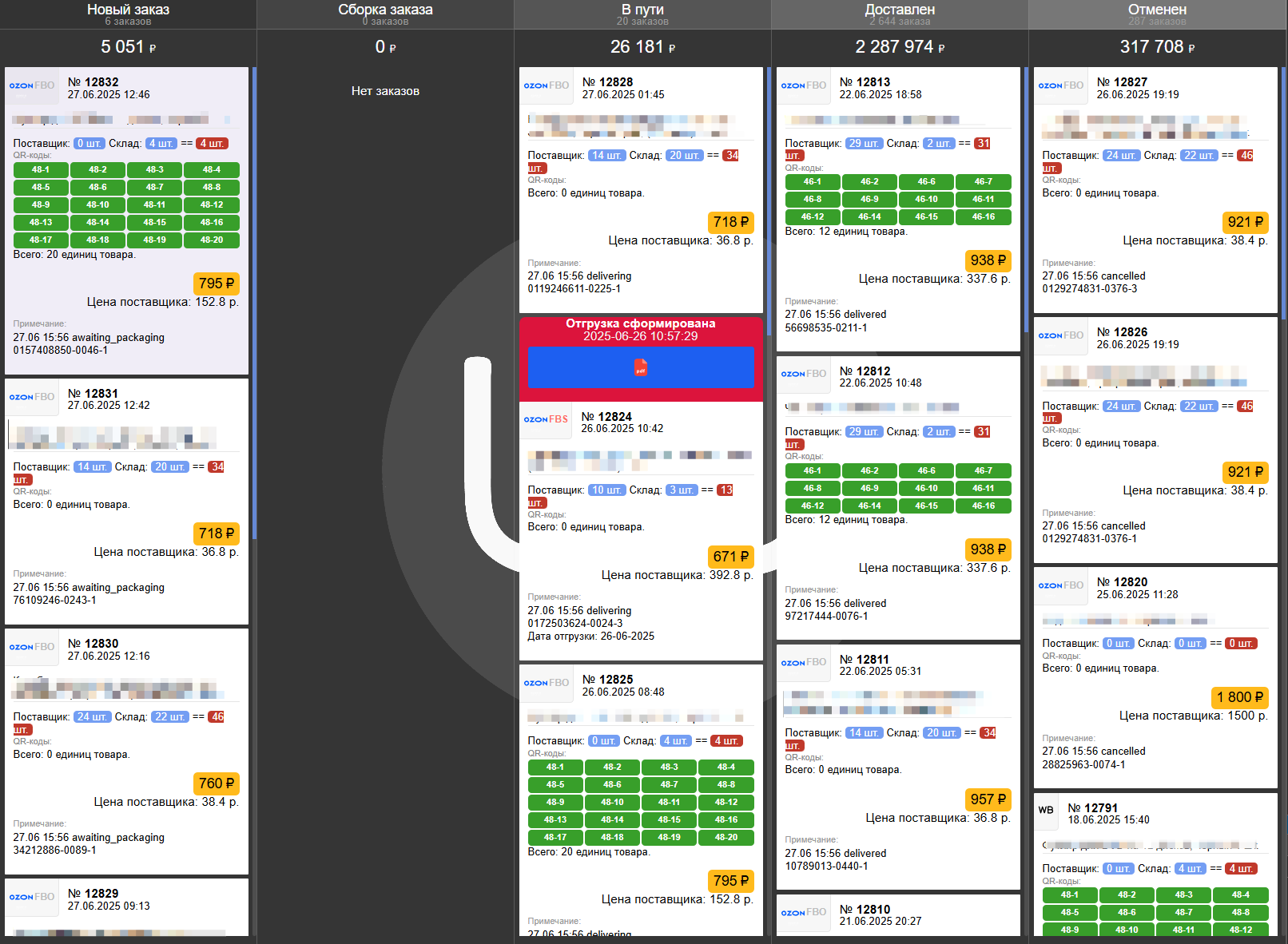The width and height of the screenshot is (1288, 944).
Task: Click QR code 48-20 in order 12825
Action: point(725,837)
